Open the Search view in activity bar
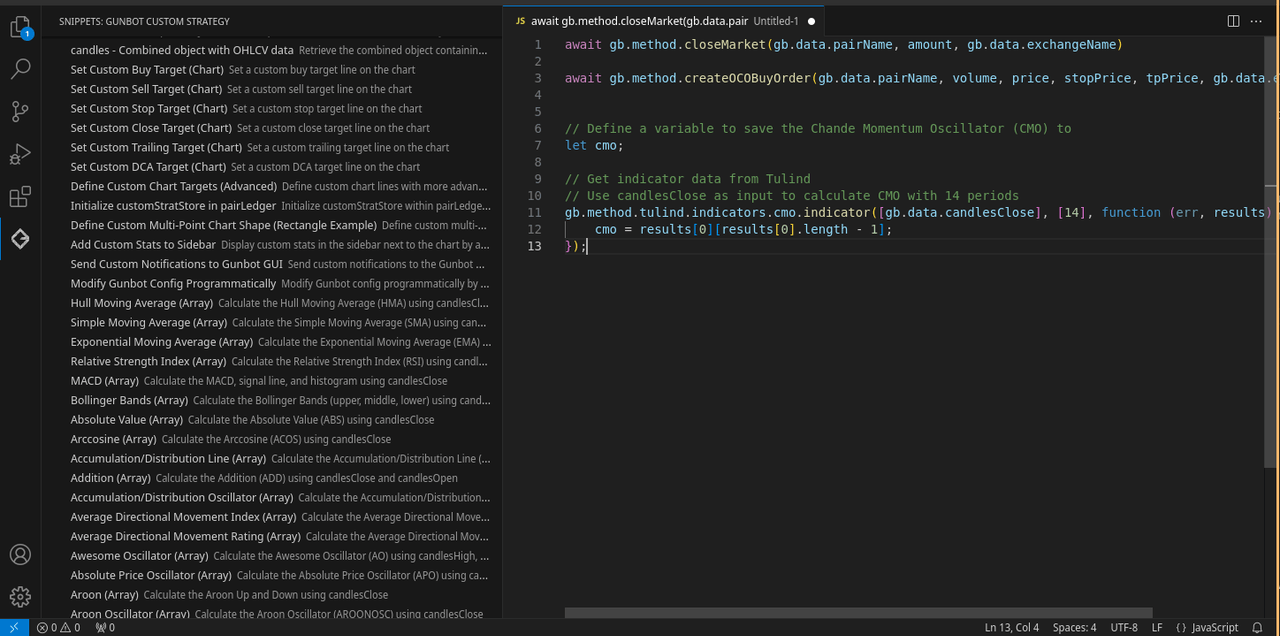1280x636 pixels. (x=20, y=69)
